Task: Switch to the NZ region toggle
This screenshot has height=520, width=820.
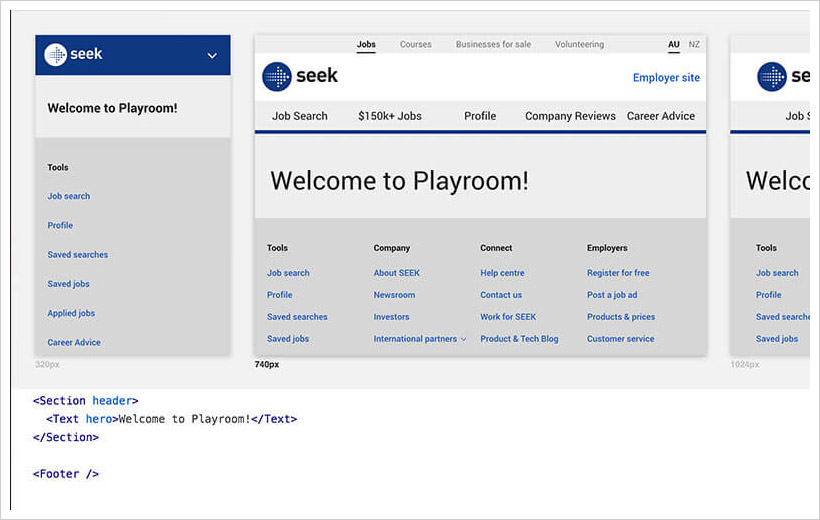Action: [x=694, y=45]
